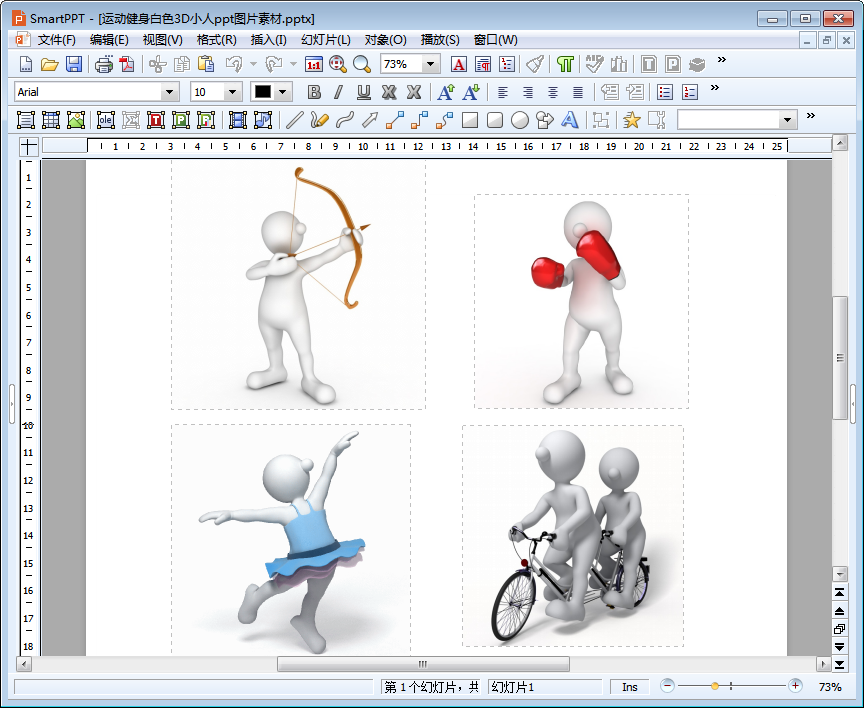This screenshot has width=864, height=708.
Task: Expand the undo history dropdown arrow
Action: (253, 64)
